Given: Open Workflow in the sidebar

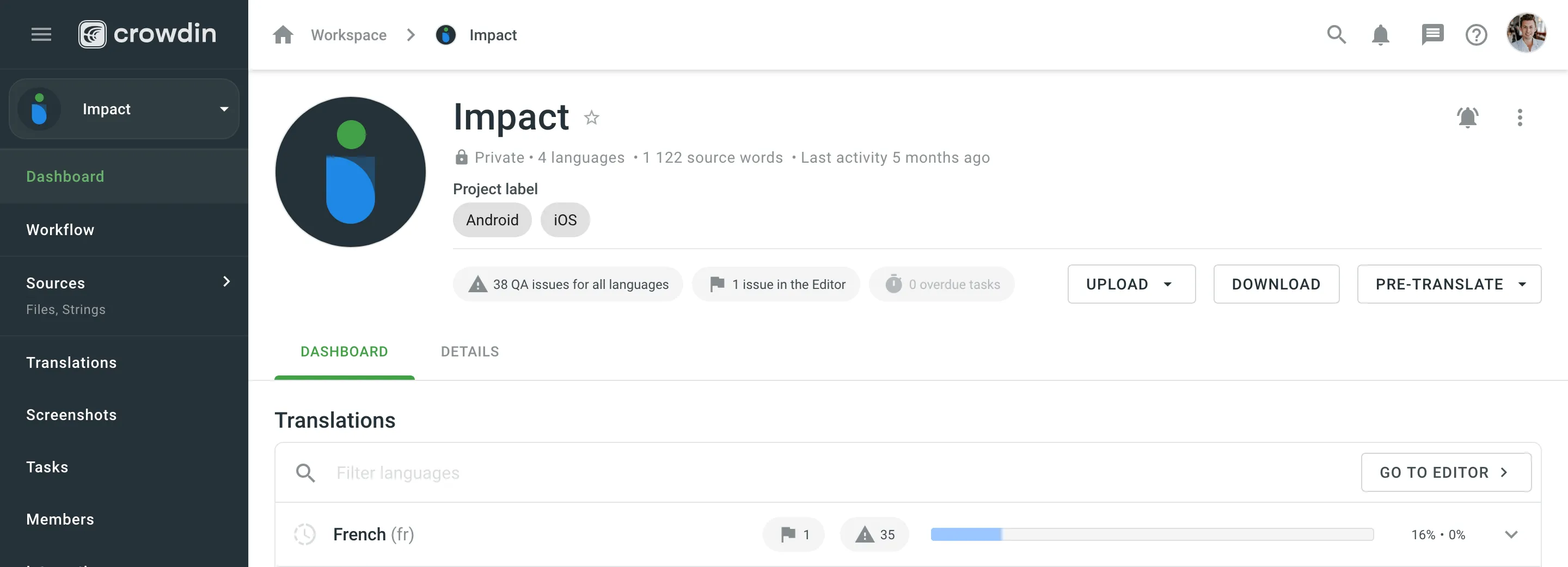Looking at the screenshot, I should coord(60,230).
